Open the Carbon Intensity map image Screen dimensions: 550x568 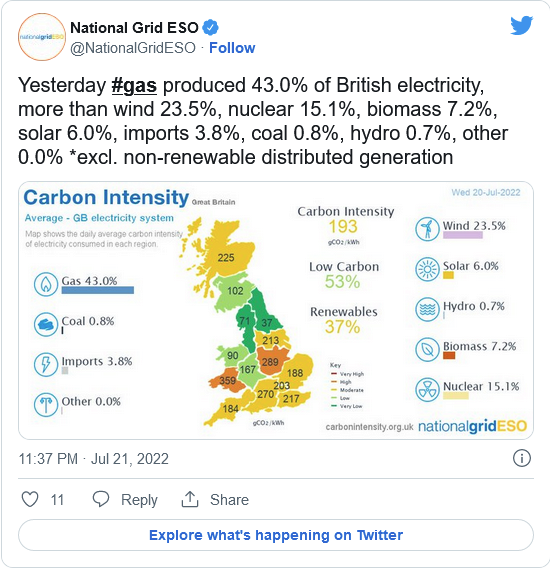point(276,310)
